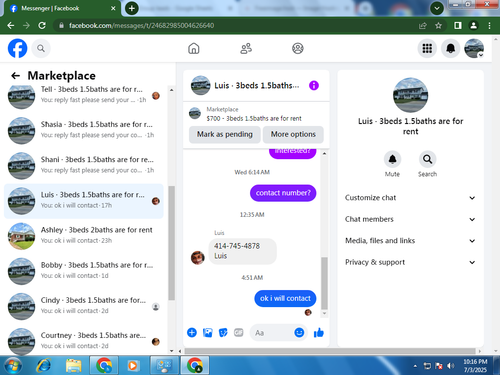
Task: Click the 'contact number?' message bubble
Action: pyautogui.click(x=283, y=193)
